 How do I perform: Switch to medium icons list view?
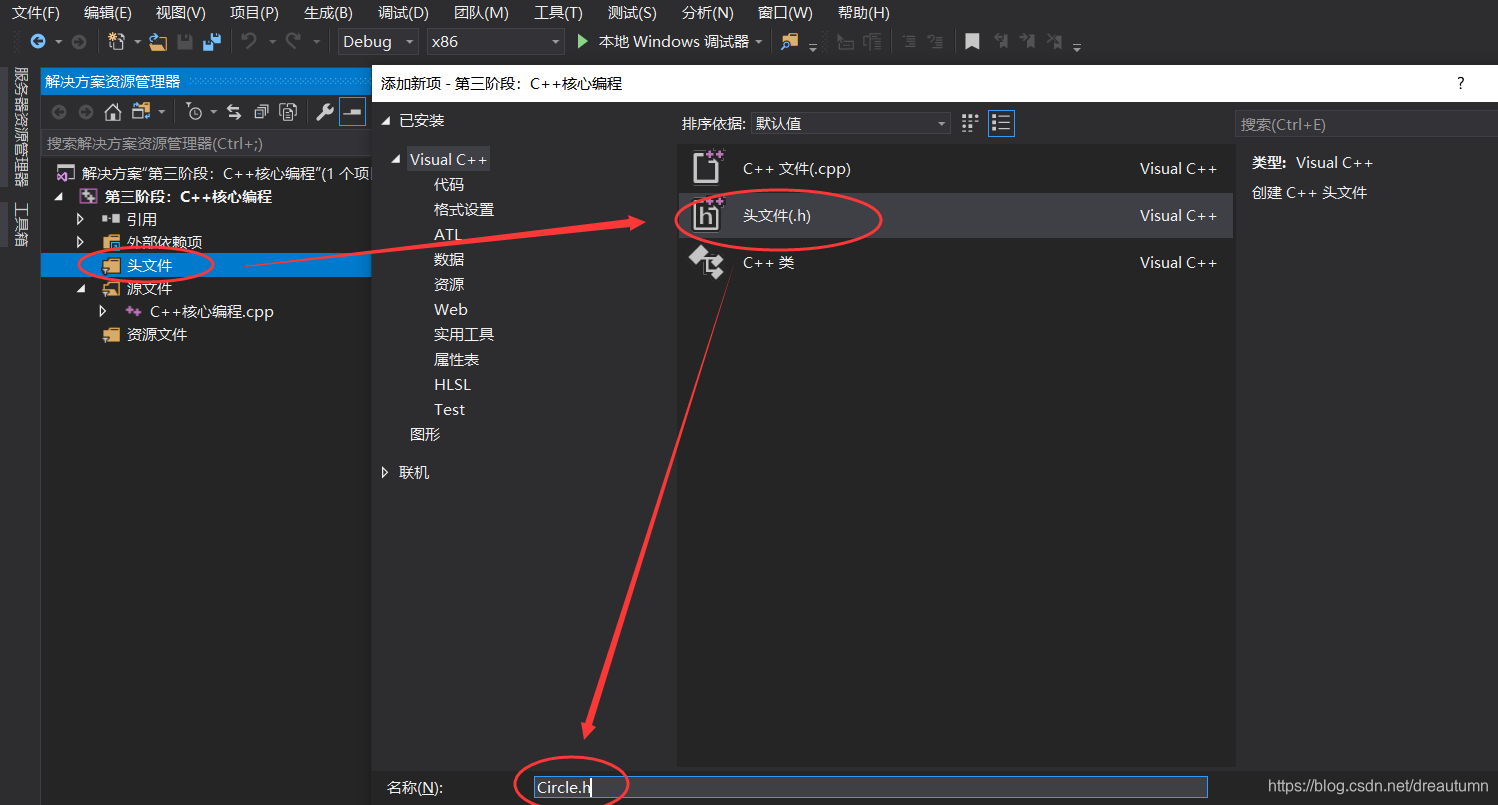click(1001, 123)
